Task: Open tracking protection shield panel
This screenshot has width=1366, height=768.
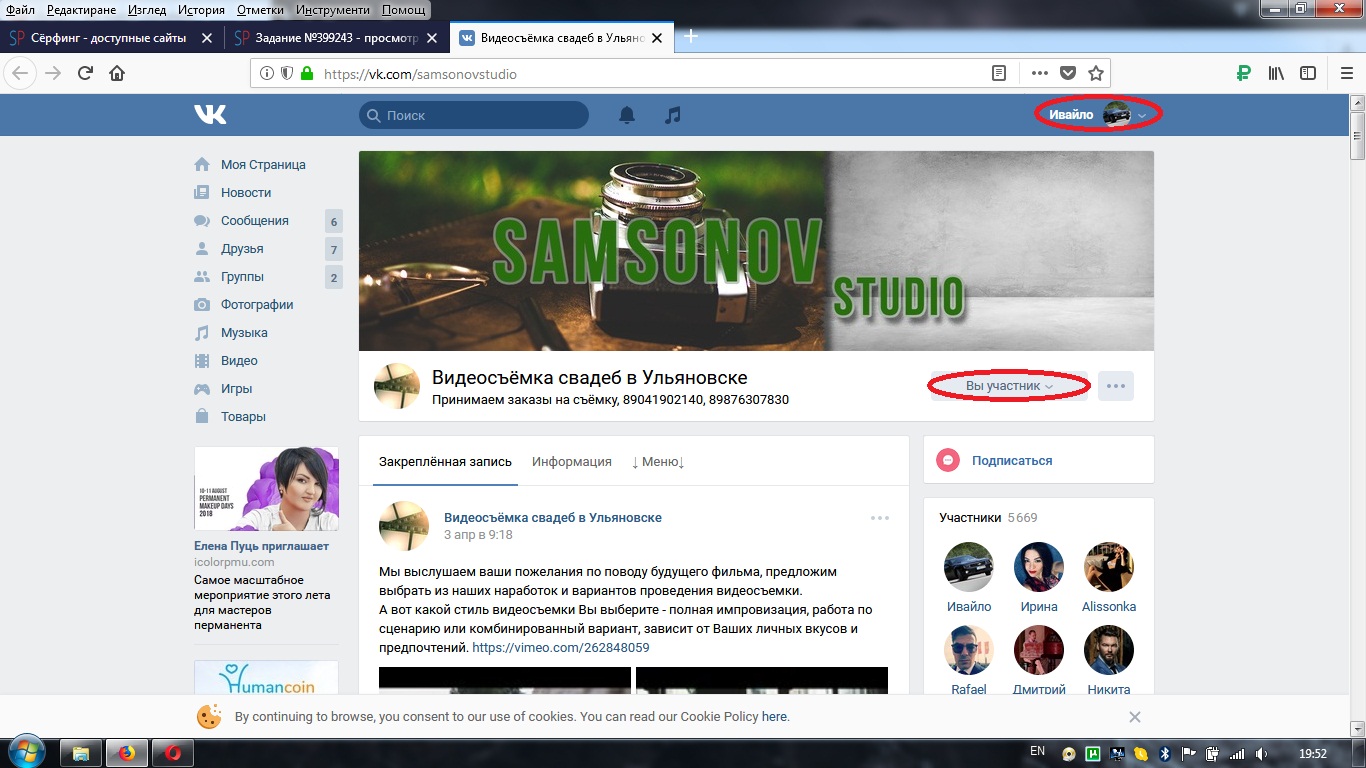Action: 286,73
